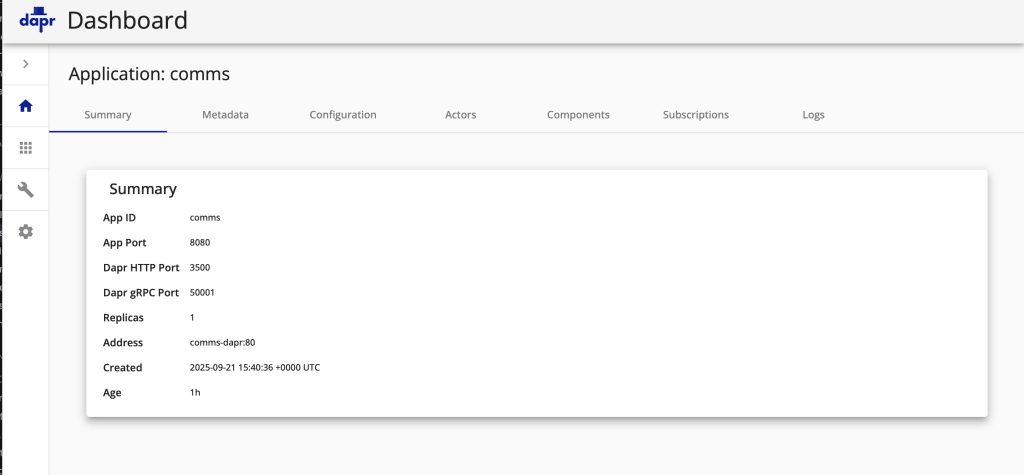Viewport: 1024px width, 475px height.
Task: Open the wrench configurations icon
Action: click(x=25, y=189)
